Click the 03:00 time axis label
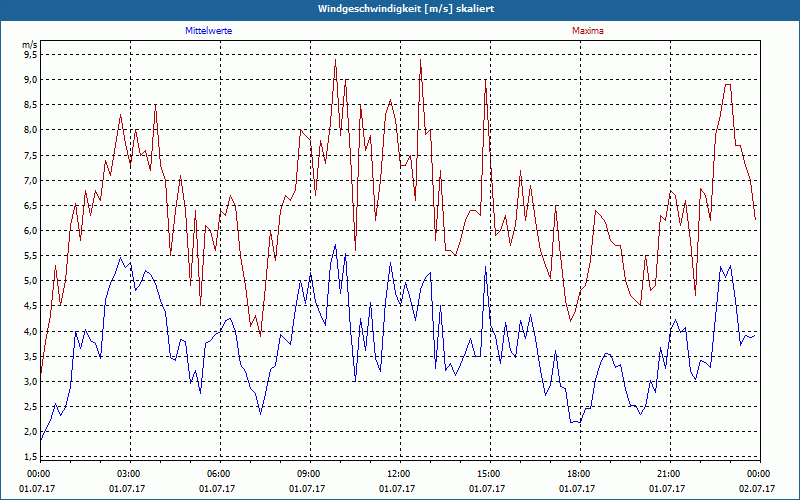Image resolution: width=800 pixels, height=500 pixels. 127,474
